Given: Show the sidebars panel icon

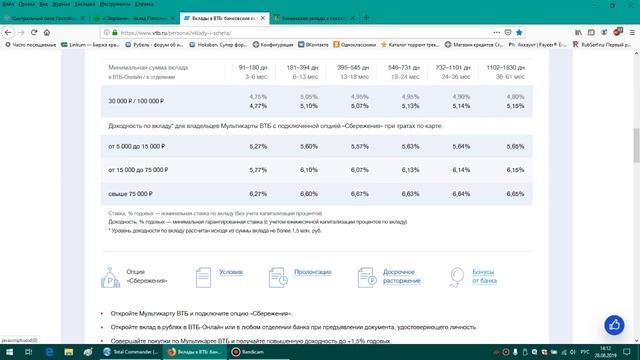Looking at the screenshot, I should tap(591, 32).
